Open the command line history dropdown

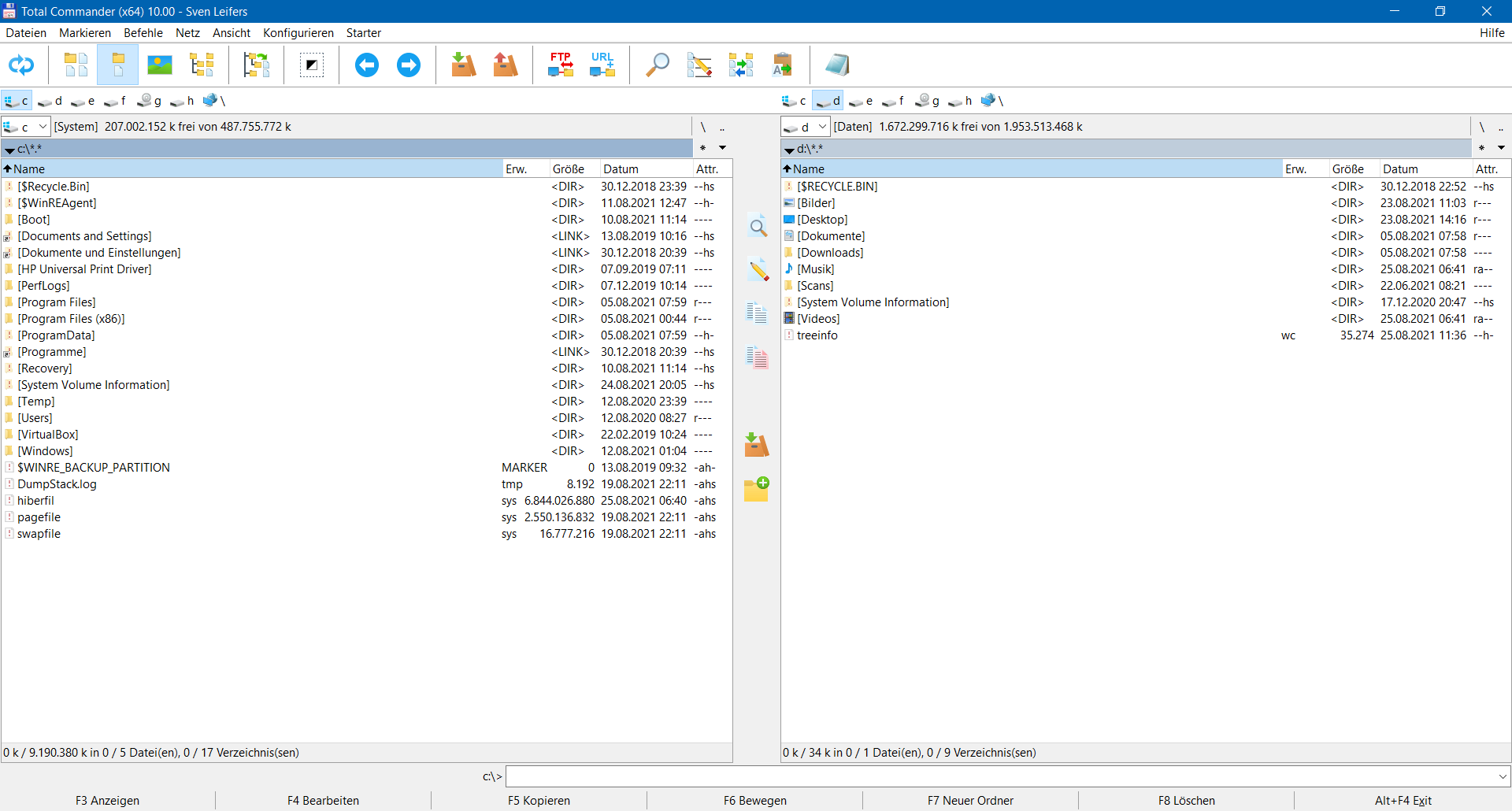(x=1503, y=777)
